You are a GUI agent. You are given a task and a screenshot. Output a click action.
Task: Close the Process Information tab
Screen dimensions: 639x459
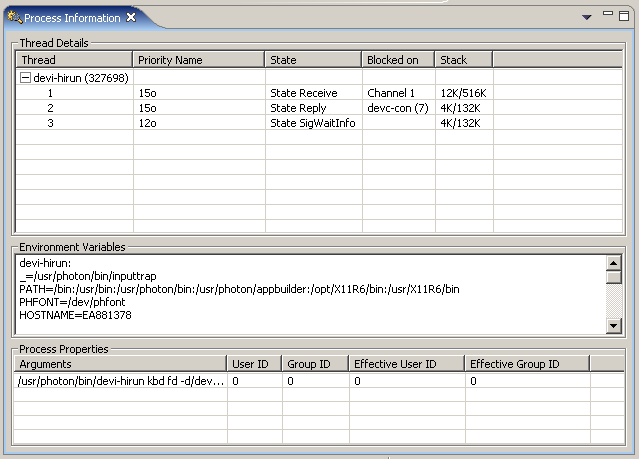(131, 17)
